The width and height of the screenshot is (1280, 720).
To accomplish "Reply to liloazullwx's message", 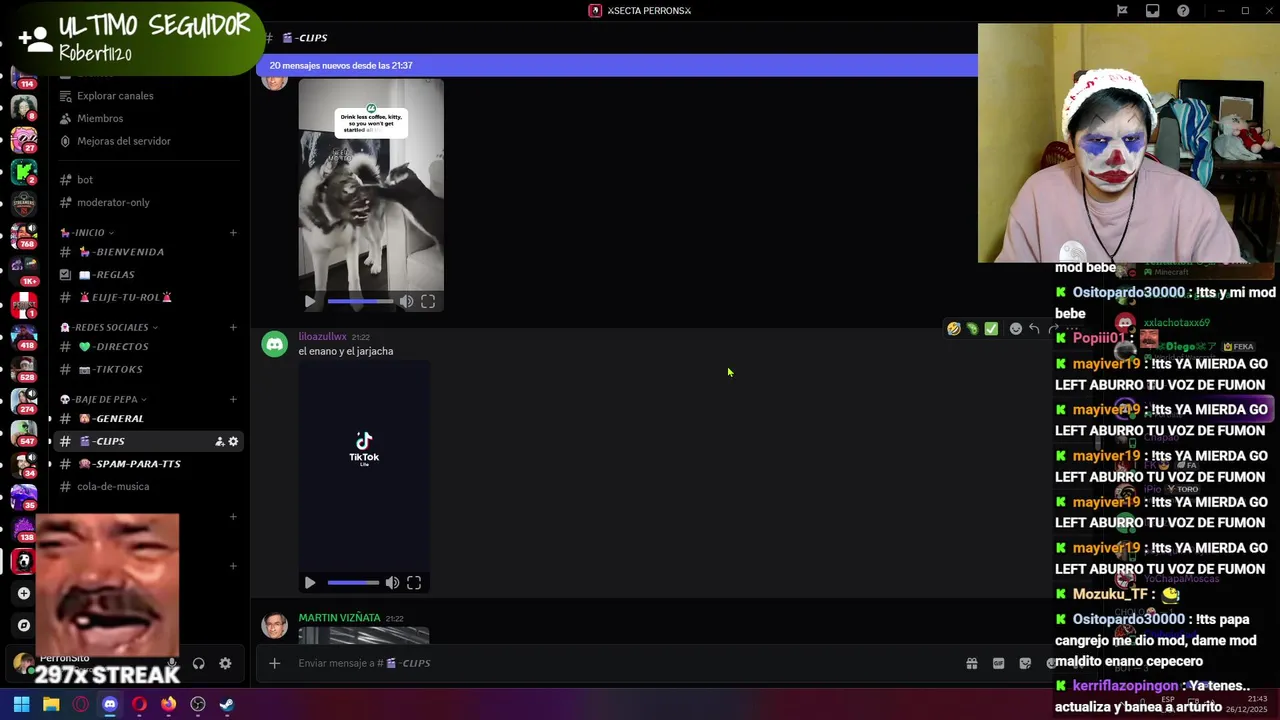I will (1034, 328).
